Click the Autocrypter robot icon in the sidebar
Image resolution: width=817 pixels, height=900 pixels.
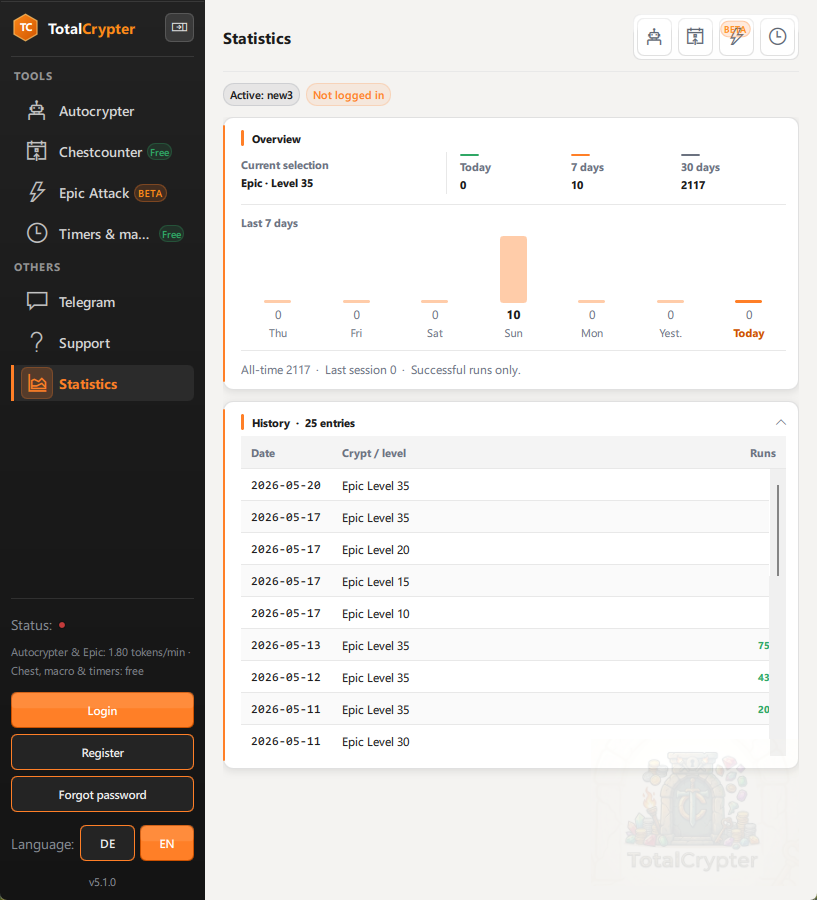pos(37,111)
